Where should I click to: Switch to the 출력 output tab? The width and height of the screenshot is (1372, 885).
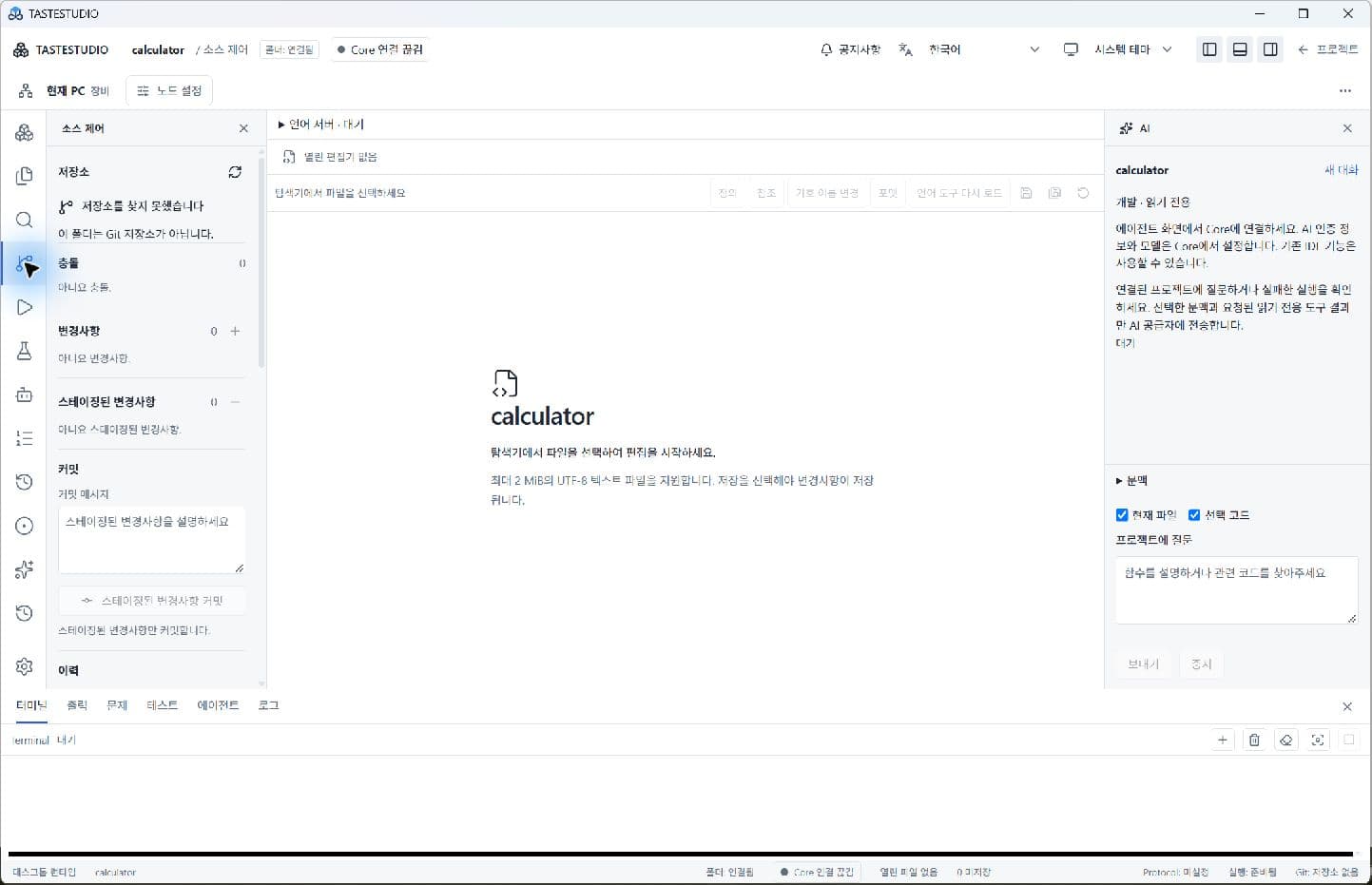(77, 705)
